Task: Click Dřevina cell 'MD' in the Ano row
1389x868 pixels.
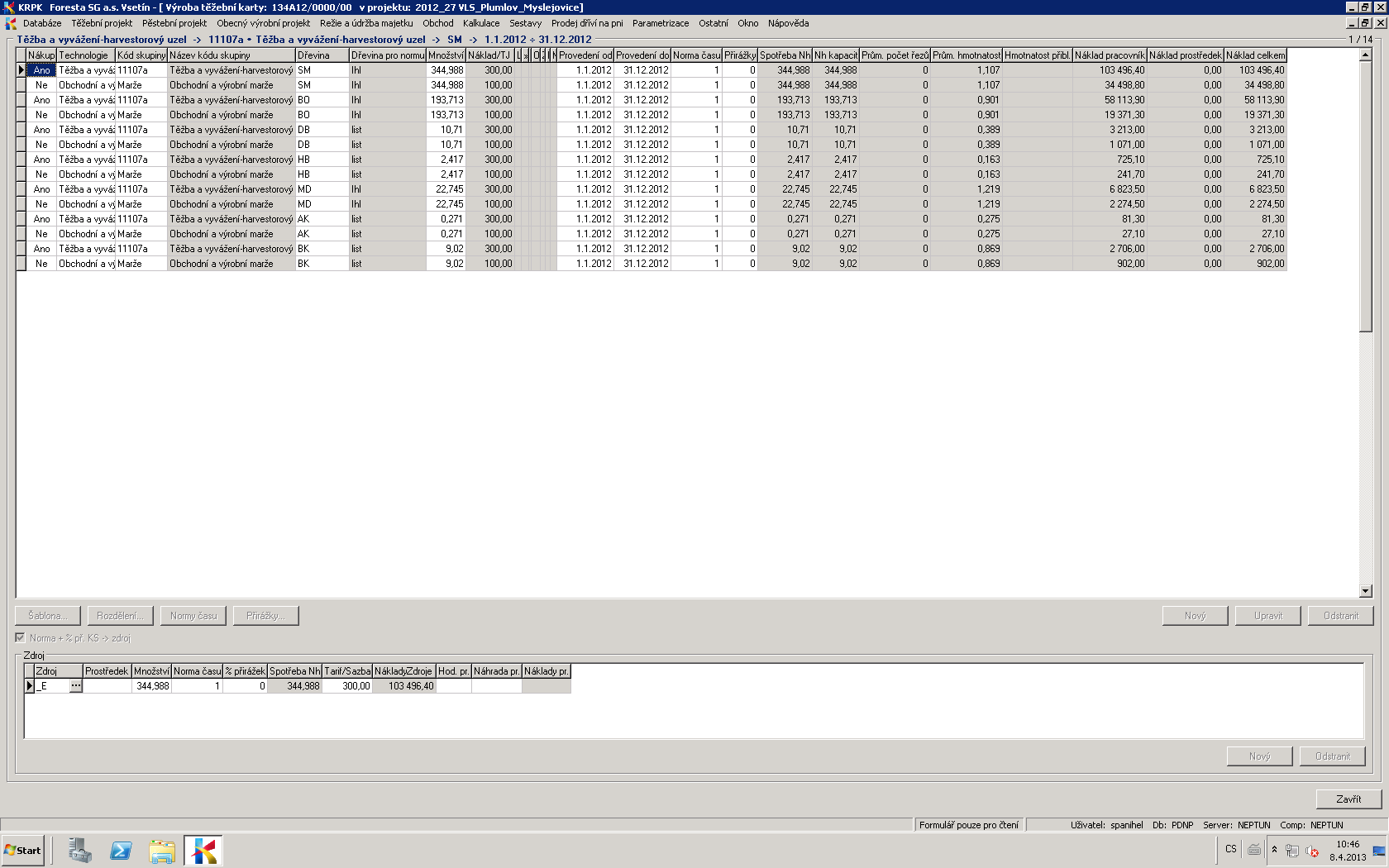Action: pos(322,189)
